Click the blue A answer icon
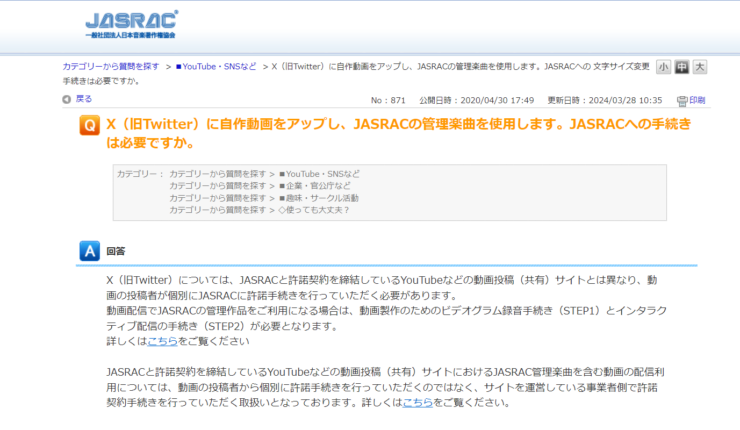Screen dimensions: 740x430 [89, 251]
